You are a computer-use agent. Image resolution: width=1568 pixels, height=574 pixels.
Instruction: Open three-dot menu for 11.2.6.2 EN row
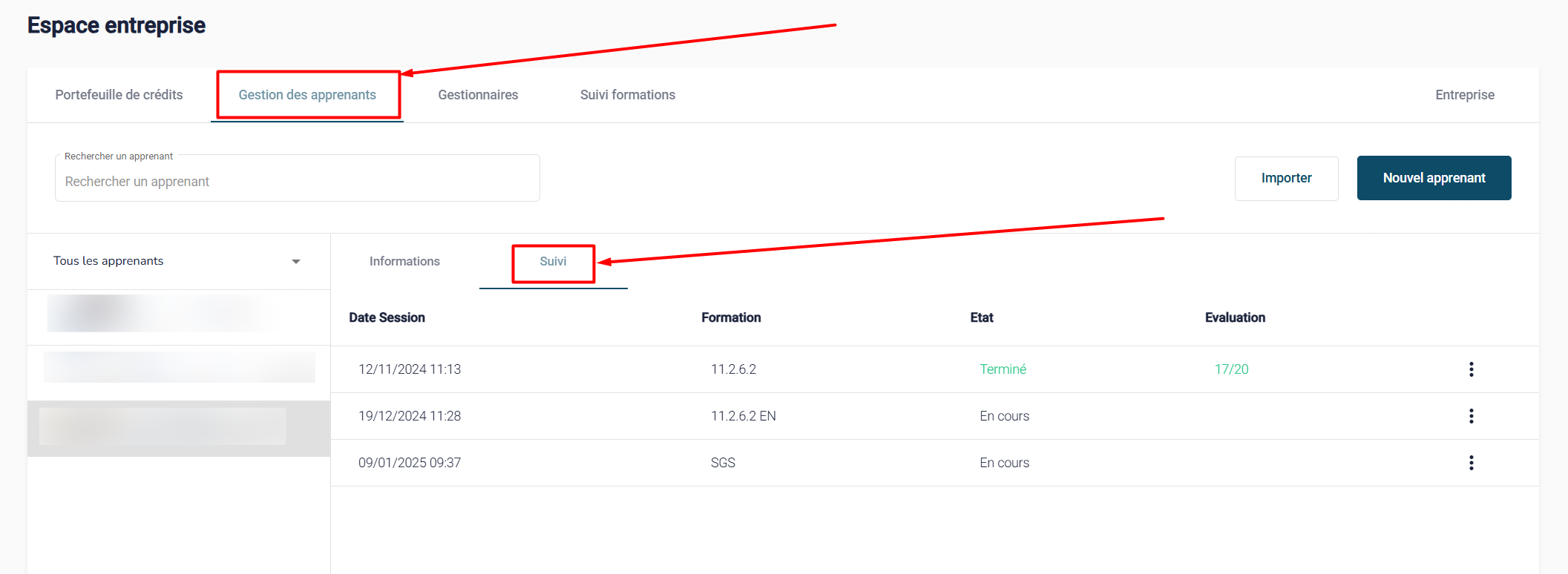pyautogui.click(x=1471, y=416)
